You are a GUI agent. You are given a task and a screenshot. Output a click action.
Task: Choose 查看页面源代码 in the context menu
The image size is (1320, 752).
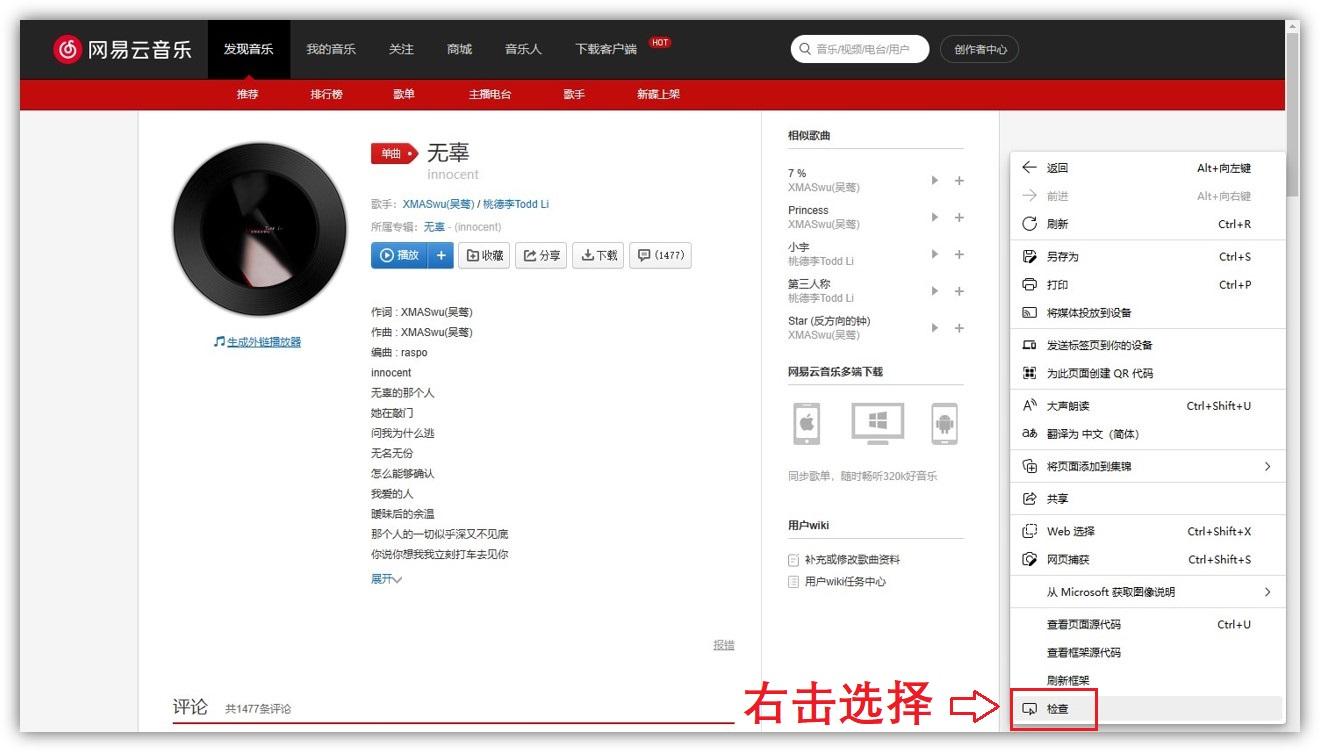point(1147,625)
